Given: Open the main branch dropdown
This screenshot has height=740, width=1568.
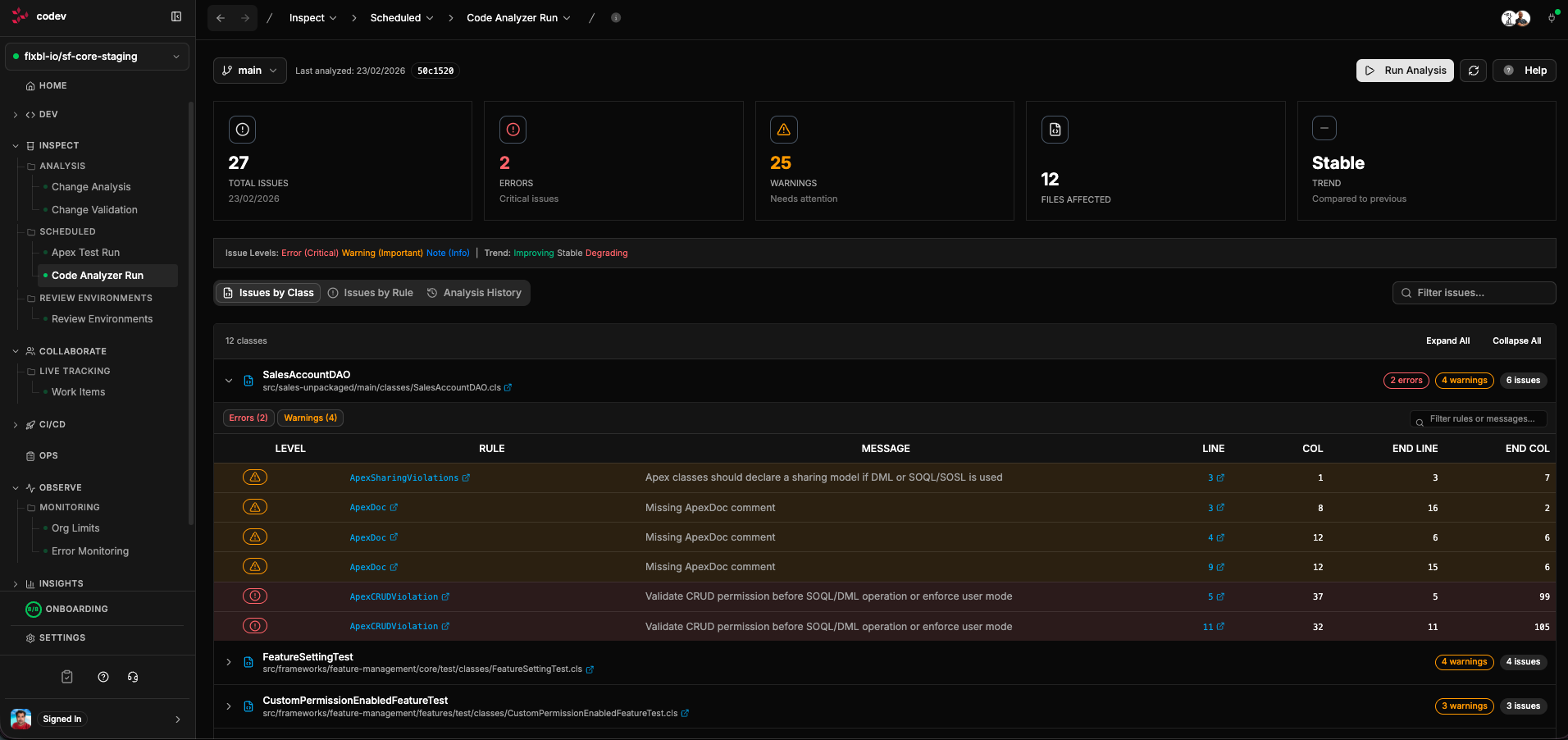Looking at the screenshot, I should [x=249, y=71].
